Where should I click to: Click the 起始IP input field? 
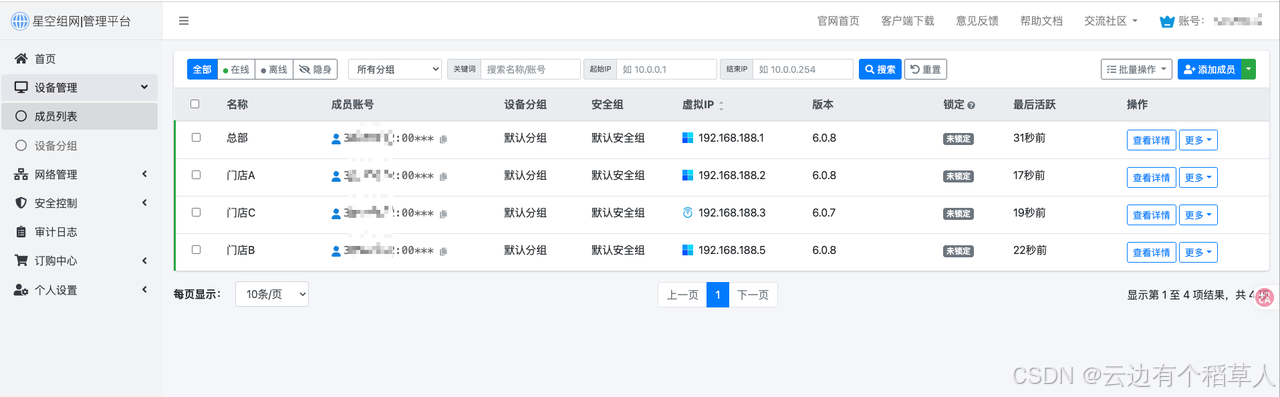[x=667, y=69]
